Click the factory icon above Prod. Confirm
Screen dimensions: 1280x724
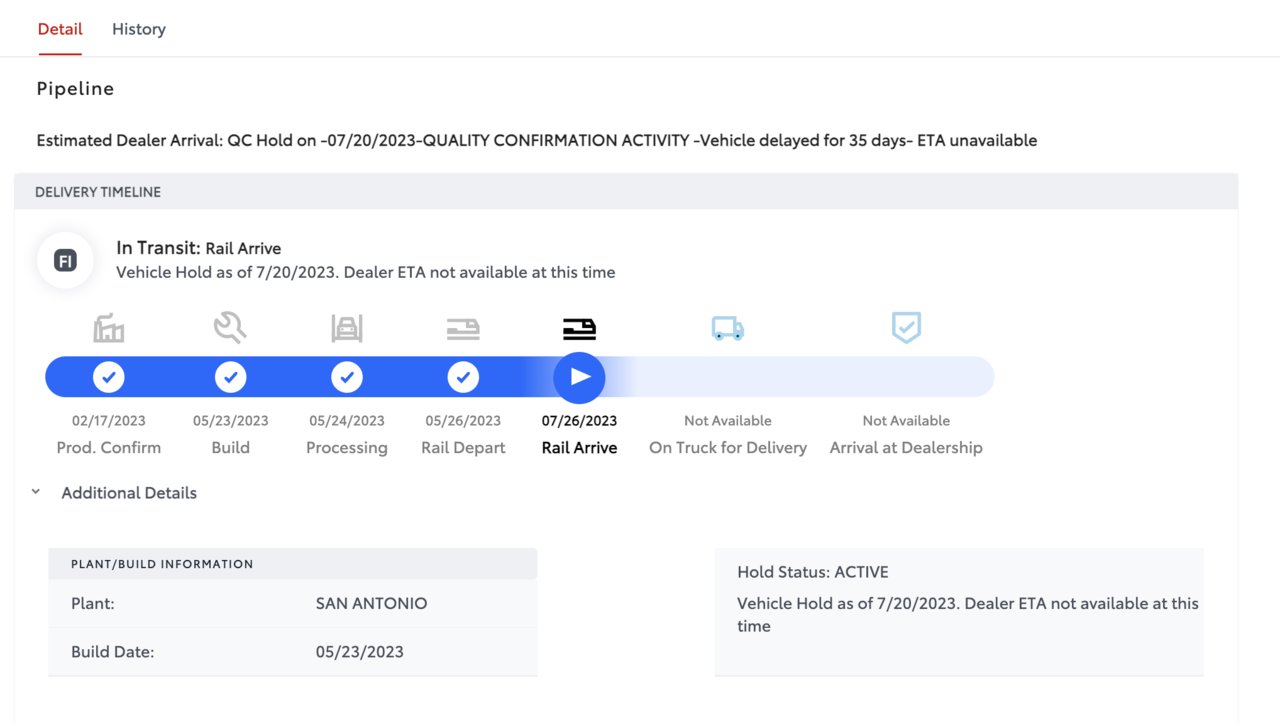pyautogui.click(x=109, y=328)
